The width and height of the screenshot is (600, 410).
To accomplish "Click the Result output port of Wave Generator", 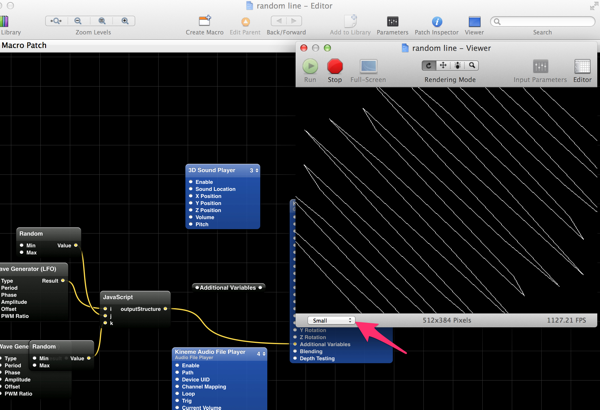I will click(x=63, y=281).
